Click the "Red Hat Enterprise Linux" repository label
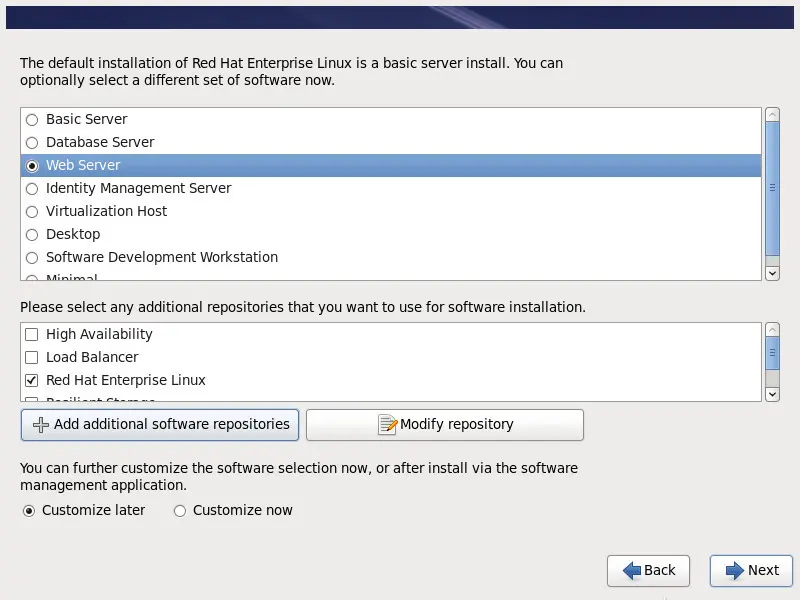The image size is (800, 600). point(126,380)
